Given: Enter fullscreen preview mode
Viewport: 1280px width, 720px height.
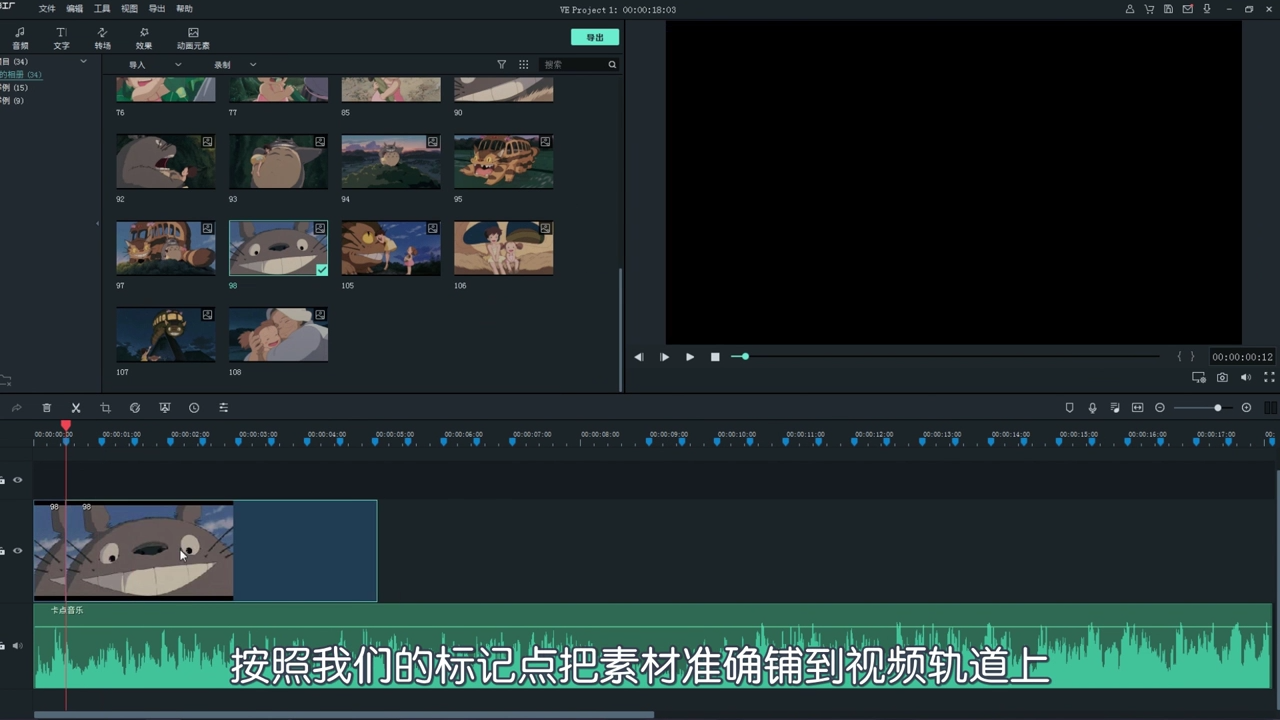Looking at the screenshot, I should 1269,378.
